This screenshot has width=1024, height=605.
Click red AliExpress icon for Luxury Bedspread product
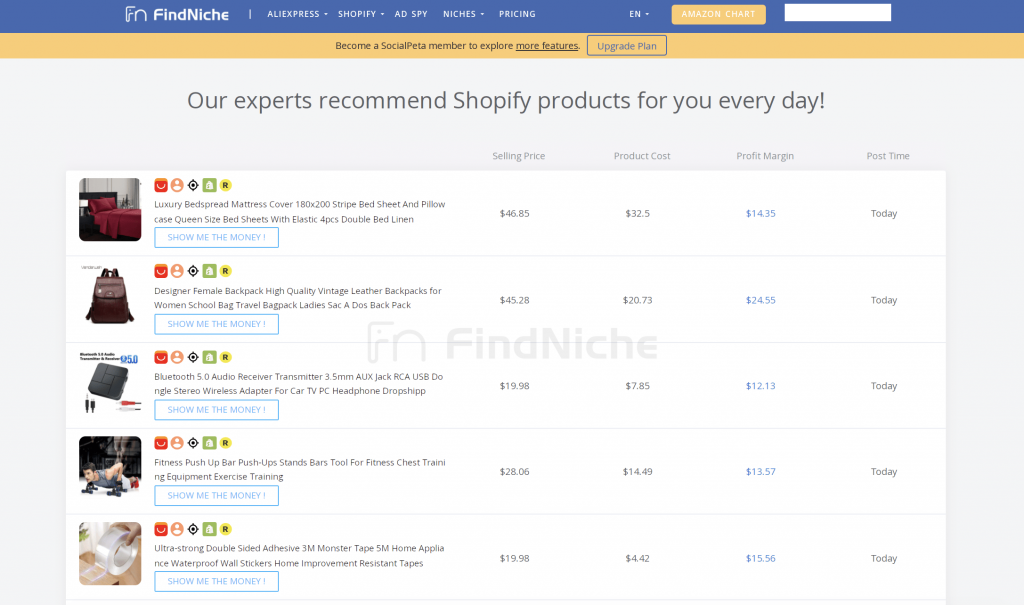[161, 186]
